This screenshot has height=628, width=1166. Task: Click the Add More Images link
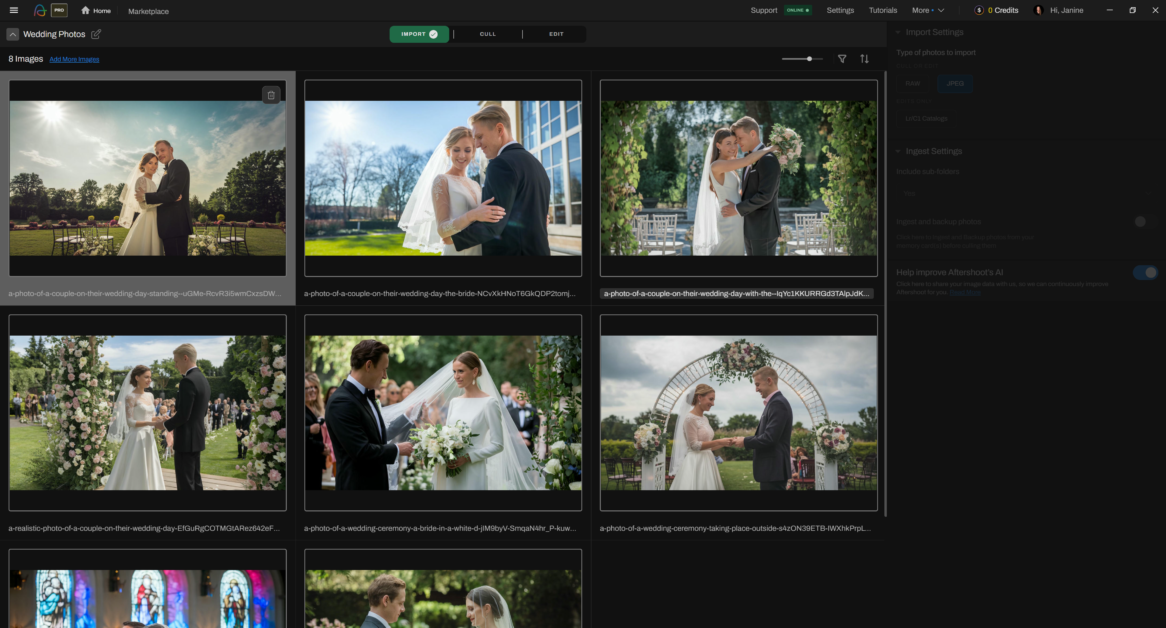pos(74,59)
